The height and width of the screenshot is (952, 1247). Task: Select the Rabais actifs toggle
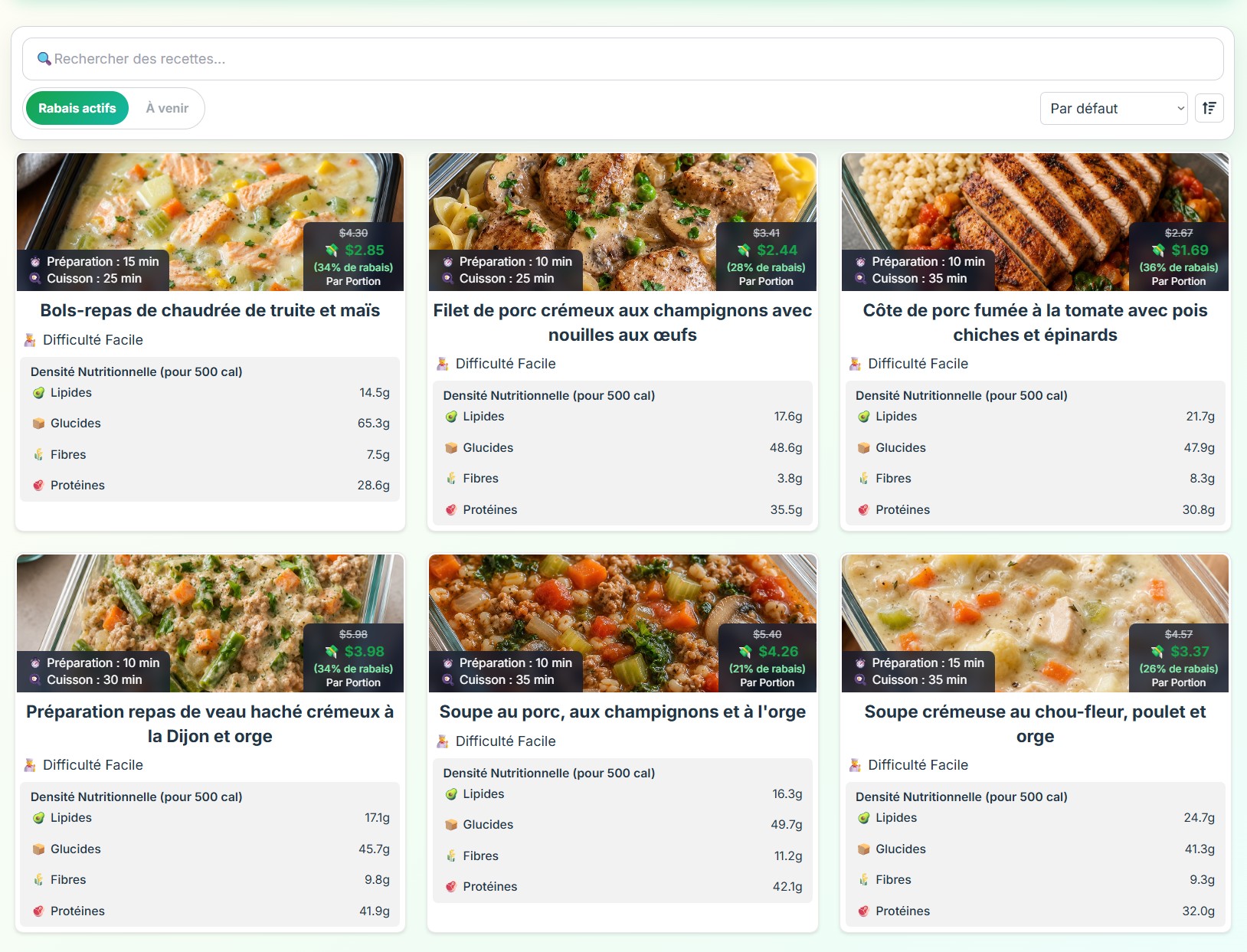coord(77,108)
